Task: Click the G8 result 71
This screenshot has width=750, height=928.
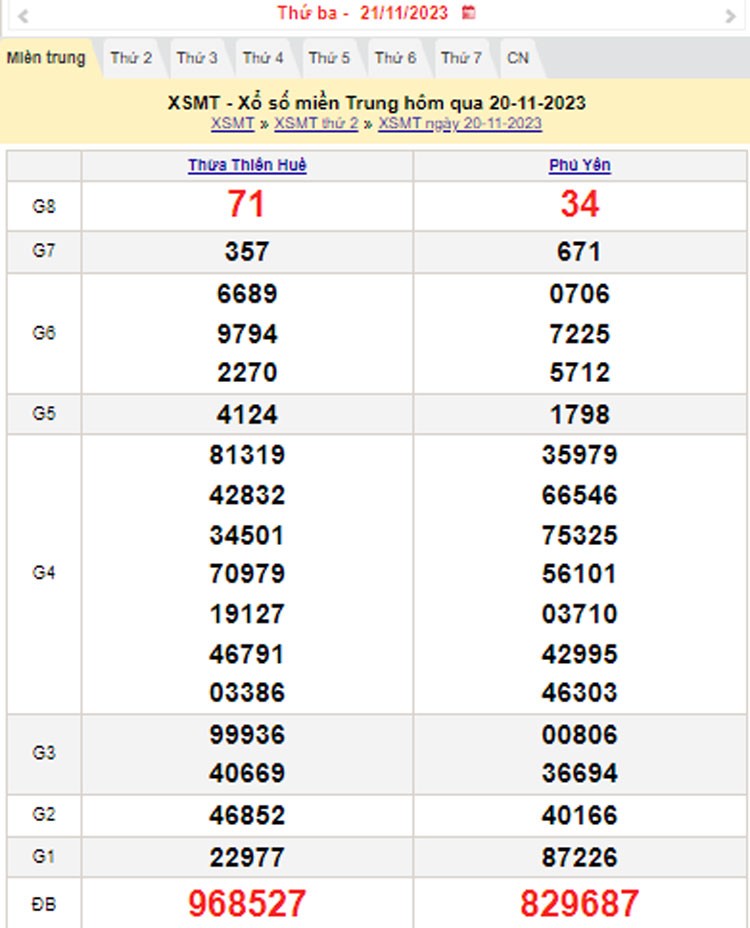Action: [246, 205]
